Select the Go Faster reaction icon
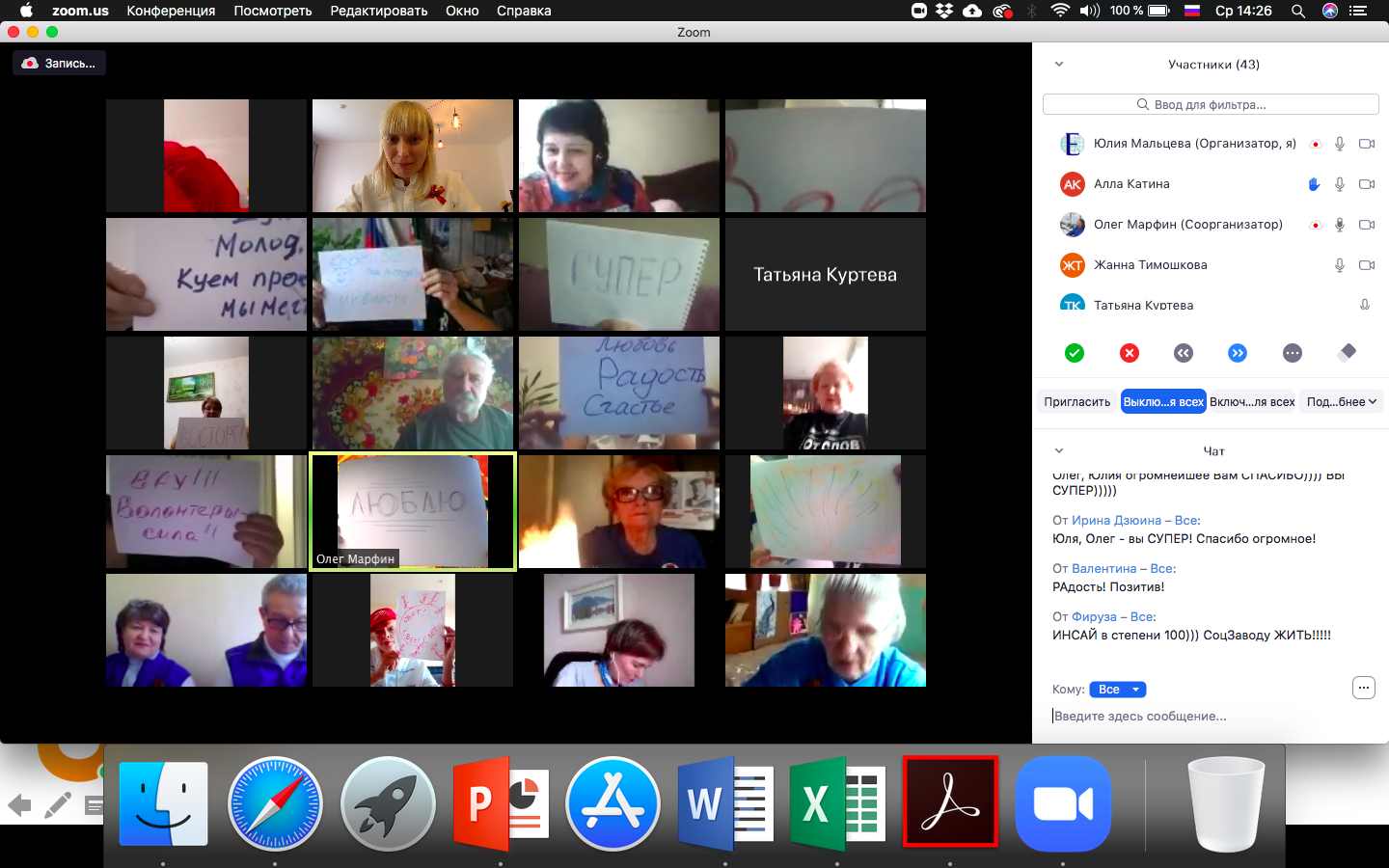 (x=1238, y=353)
